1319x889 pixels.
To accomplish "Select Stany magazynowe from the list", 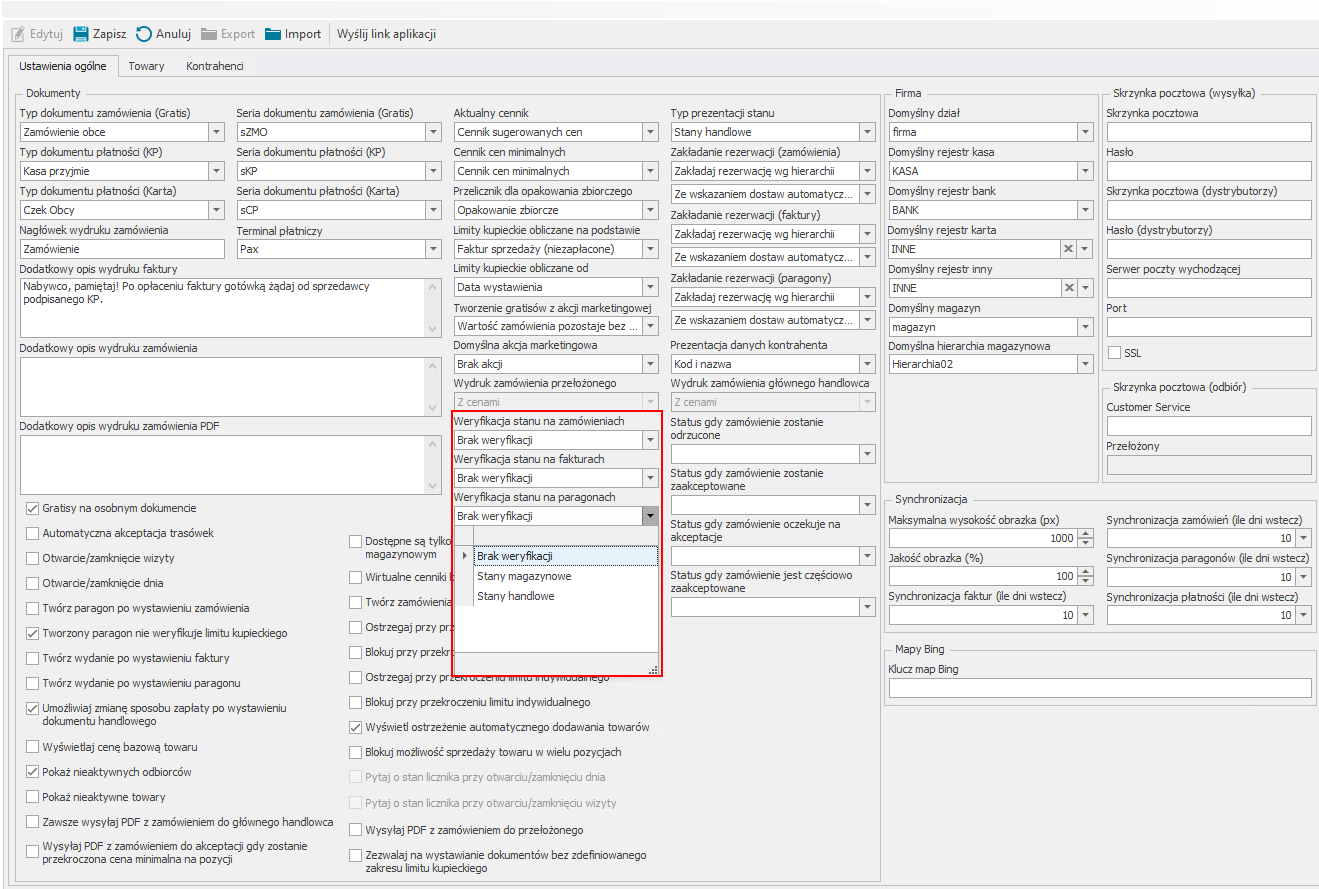I will (x=524, y=576).
